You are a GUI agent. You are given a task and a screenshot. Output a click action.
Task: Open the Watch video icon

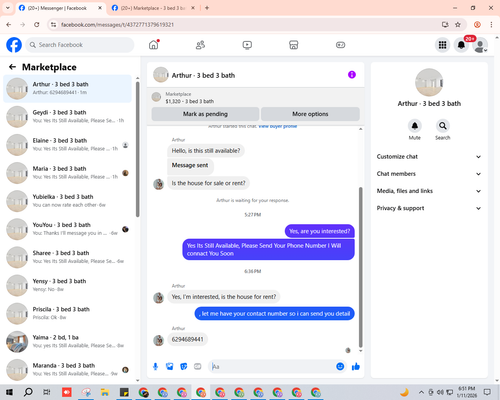pyautogui.click(x=247, y=45)
